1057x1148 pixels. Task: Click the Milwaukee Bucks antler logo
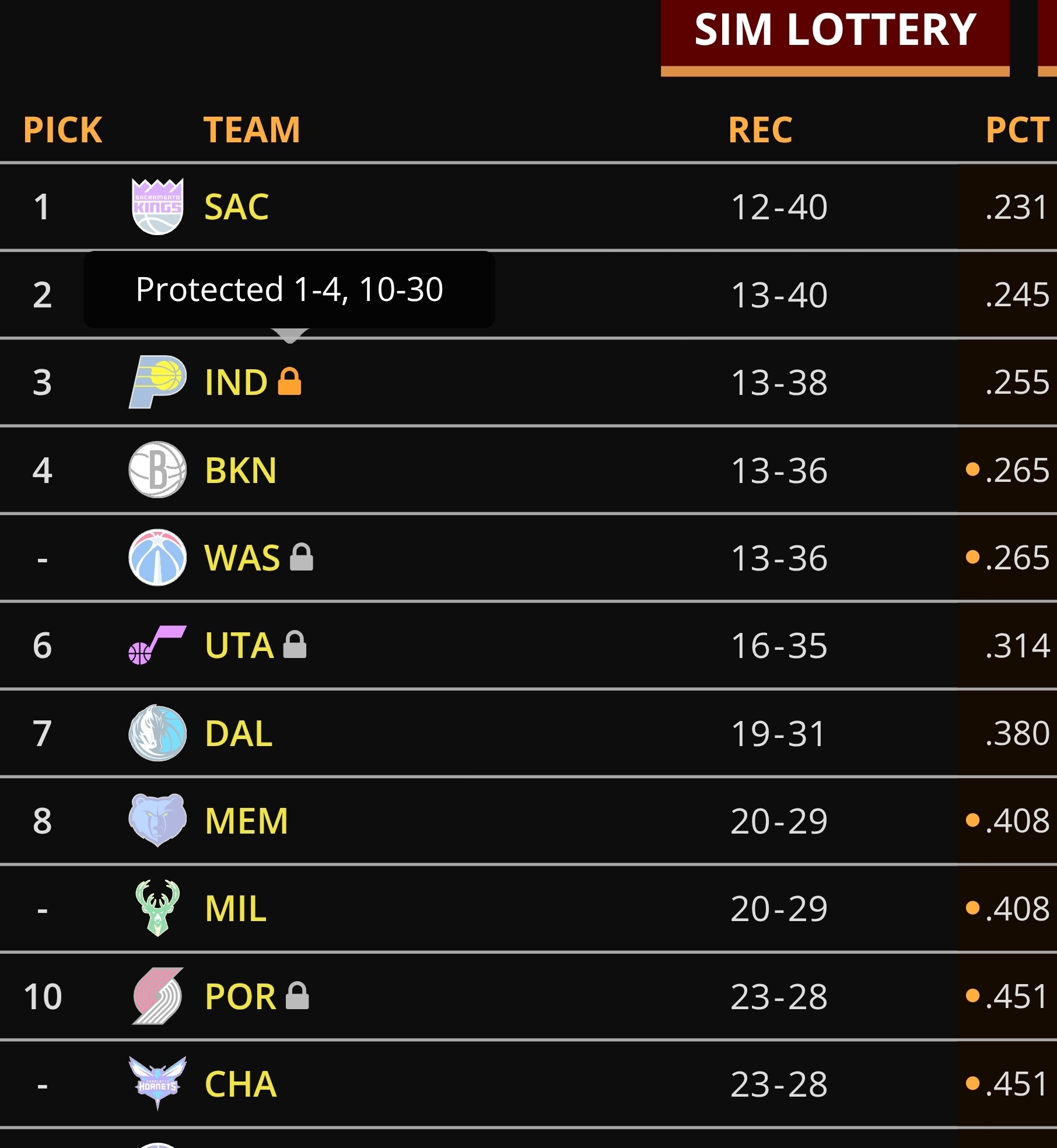(x=157, y=908)
